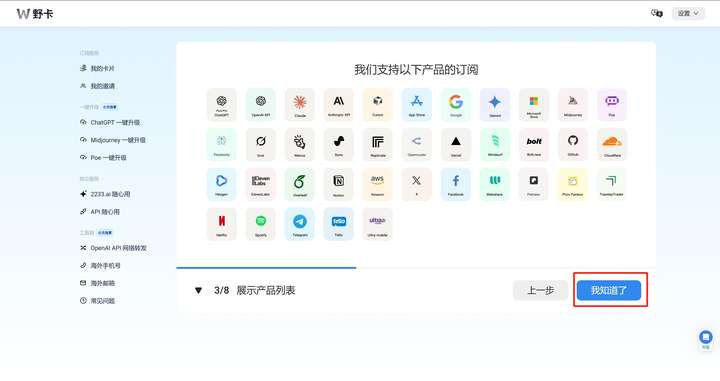Open the language switcher icon

[657, 13]
